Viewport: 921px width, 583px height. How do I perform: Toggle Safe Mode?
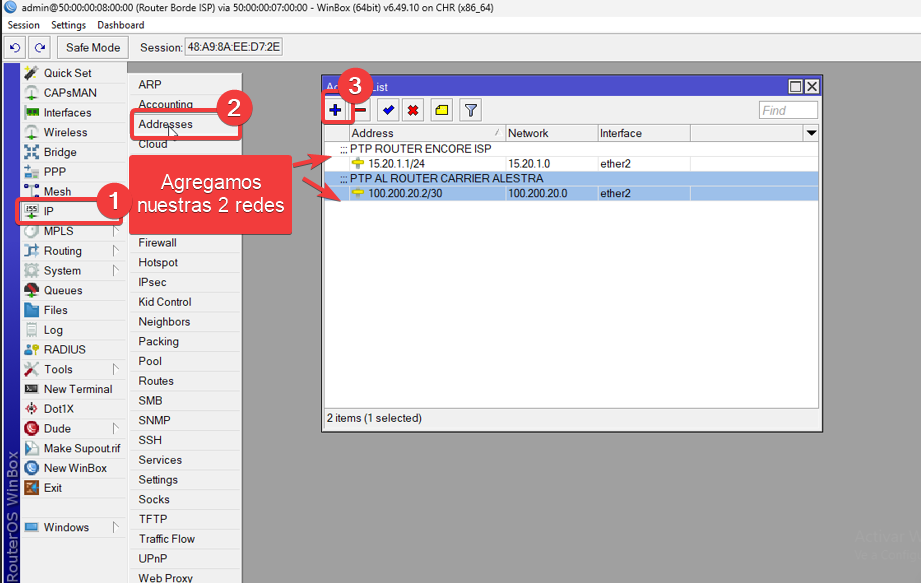point(92,46)
